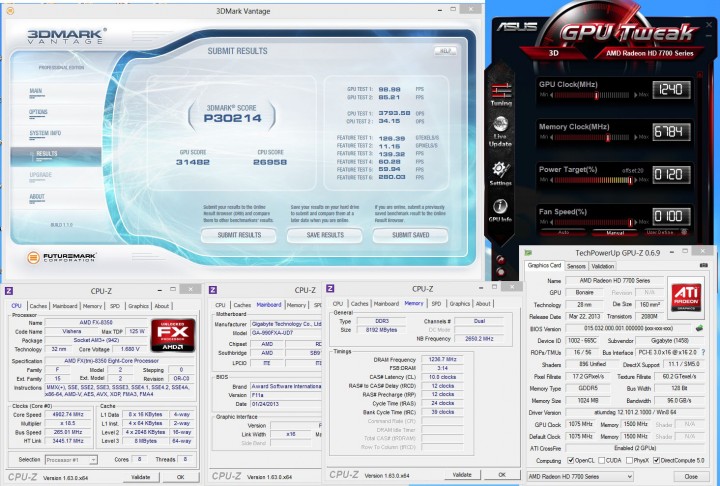Select the Graphics Card tab in GPU-Z
Viewport: 720px width, 486px height.
tap(544, 265)
